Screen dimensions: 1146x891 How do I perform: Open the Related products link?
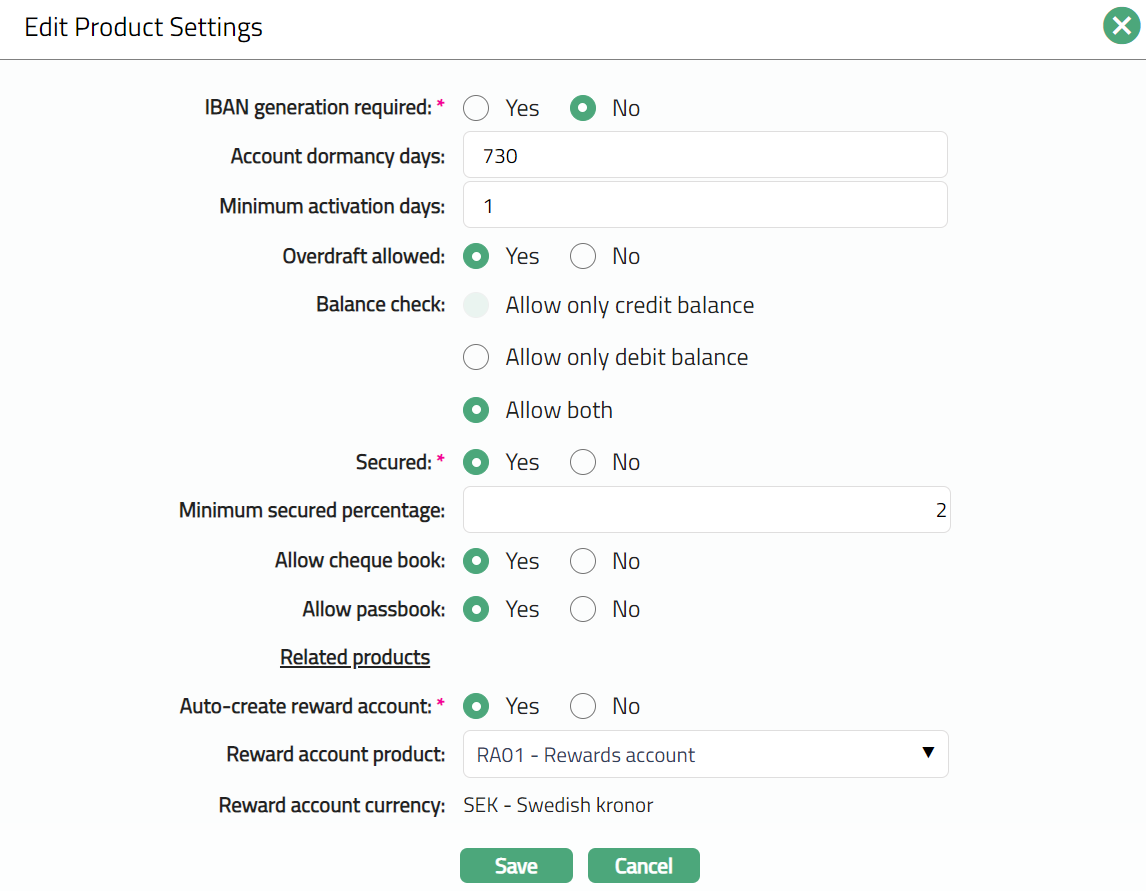tap(355, 657)
